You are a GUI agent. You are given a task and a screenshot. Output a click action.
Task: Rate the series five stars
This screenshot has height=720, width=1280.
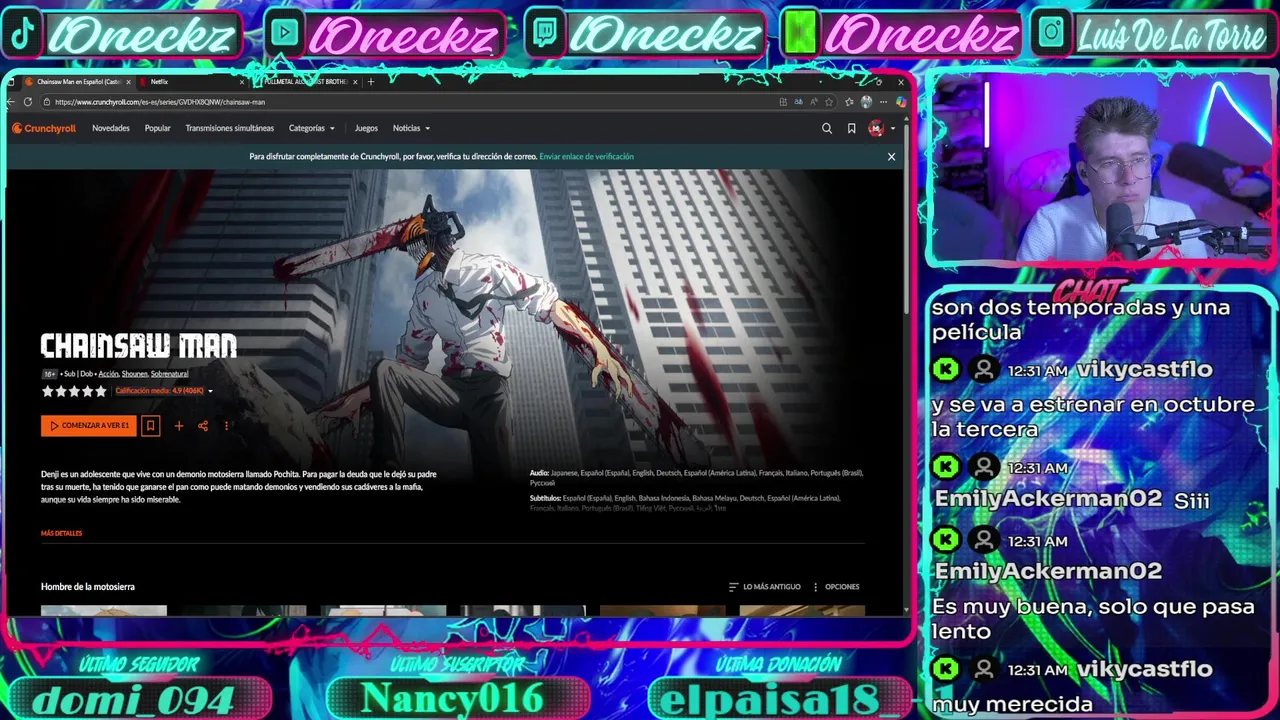click(100, 391)
